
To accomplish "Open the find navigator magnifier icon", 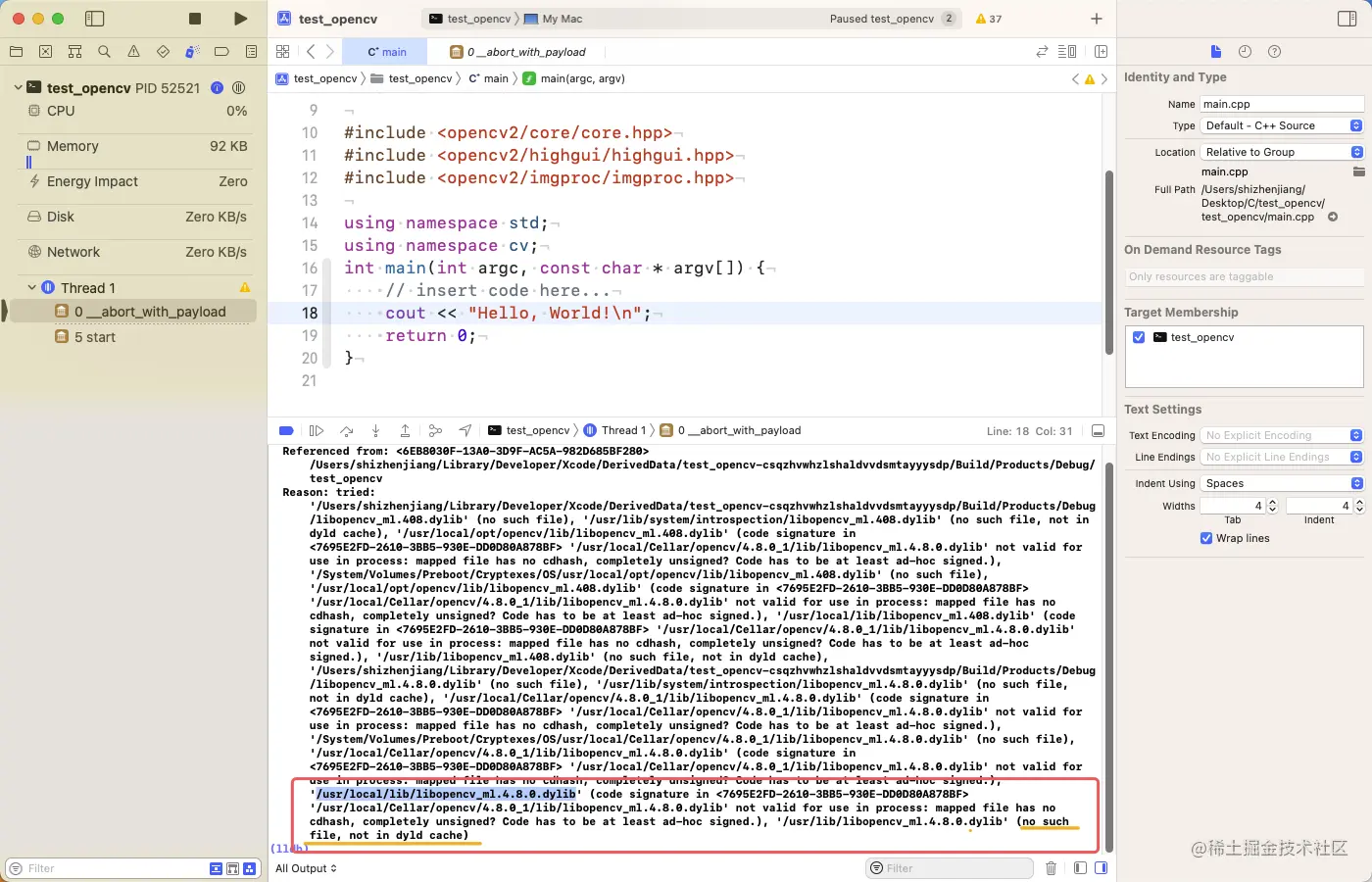I will point(104,52).
